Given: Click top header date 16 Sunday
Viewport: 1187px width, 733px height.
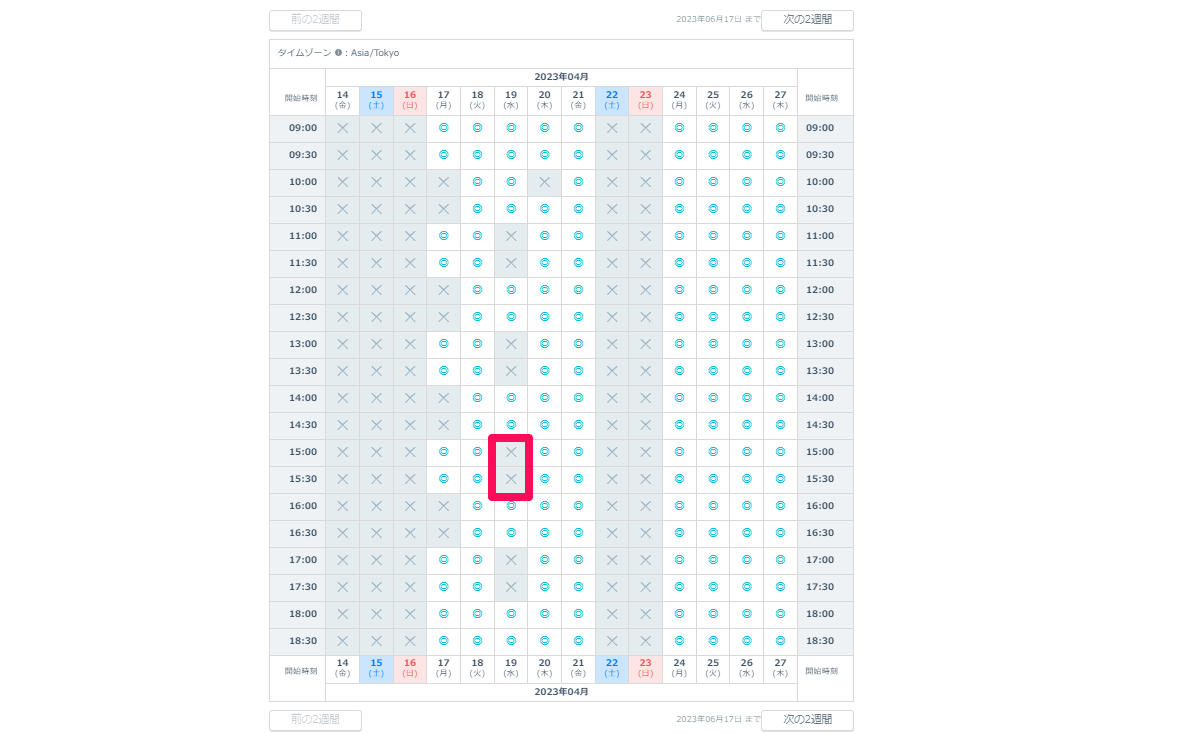Looking at the screenshot, I should coord(410,100).
